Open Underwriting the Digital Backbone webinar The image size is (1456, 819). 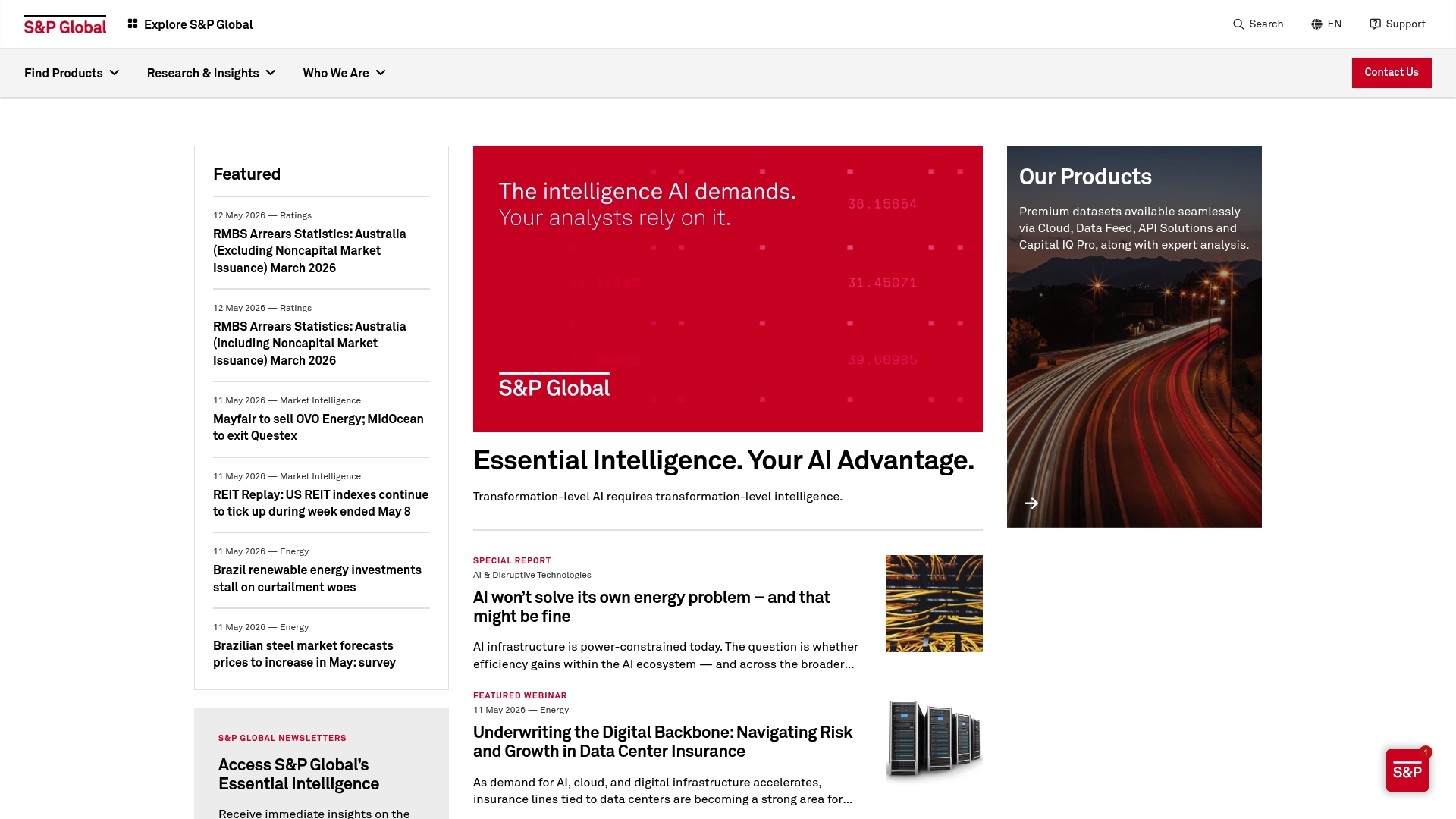pos(663,742)
